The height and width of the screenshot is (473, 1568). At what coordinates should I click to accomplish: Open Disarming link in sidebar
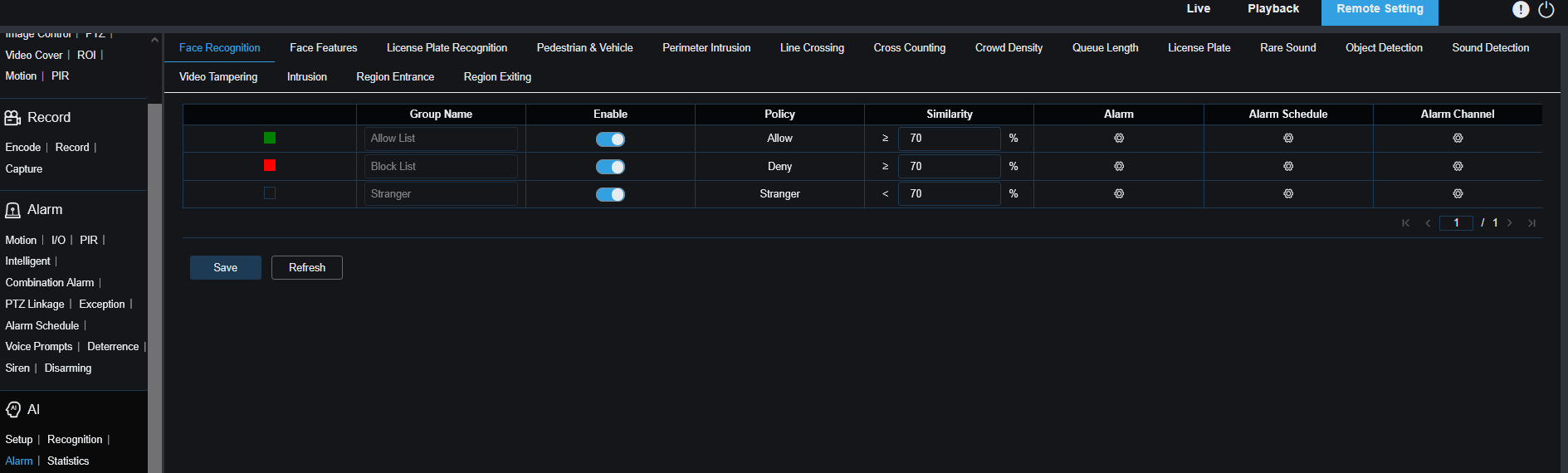[x=68, y=368]
